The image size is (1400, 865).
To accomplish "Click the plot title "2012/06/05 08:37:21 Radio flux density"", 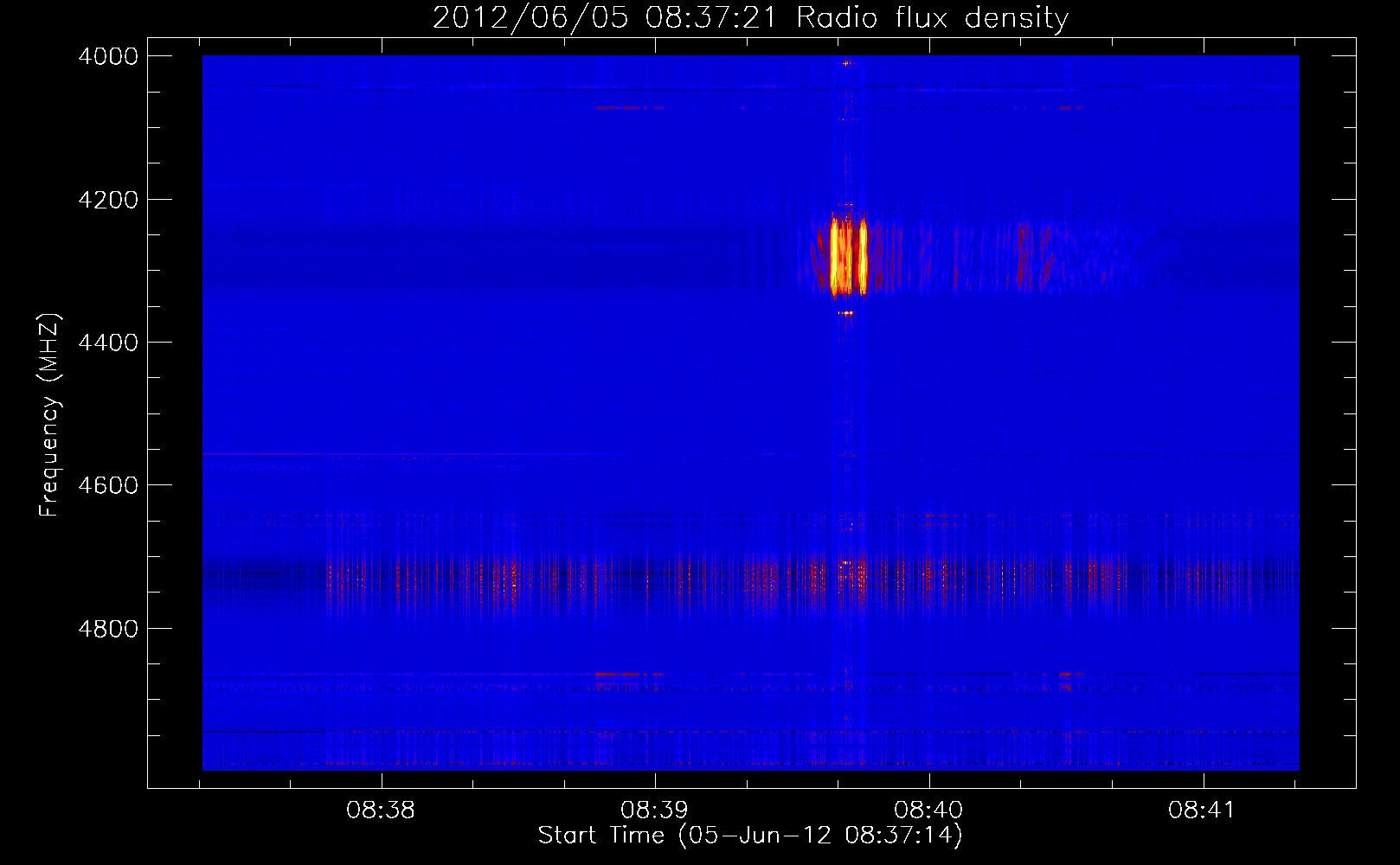I will (x=750, y=17).
